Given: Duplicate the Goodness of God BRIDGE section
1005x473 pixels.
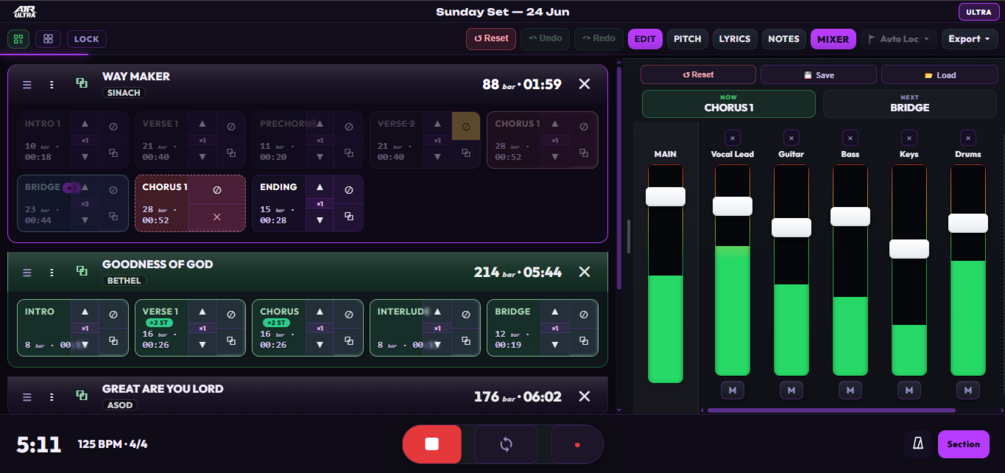Looking at the screenshot, I should coord(583,341).
